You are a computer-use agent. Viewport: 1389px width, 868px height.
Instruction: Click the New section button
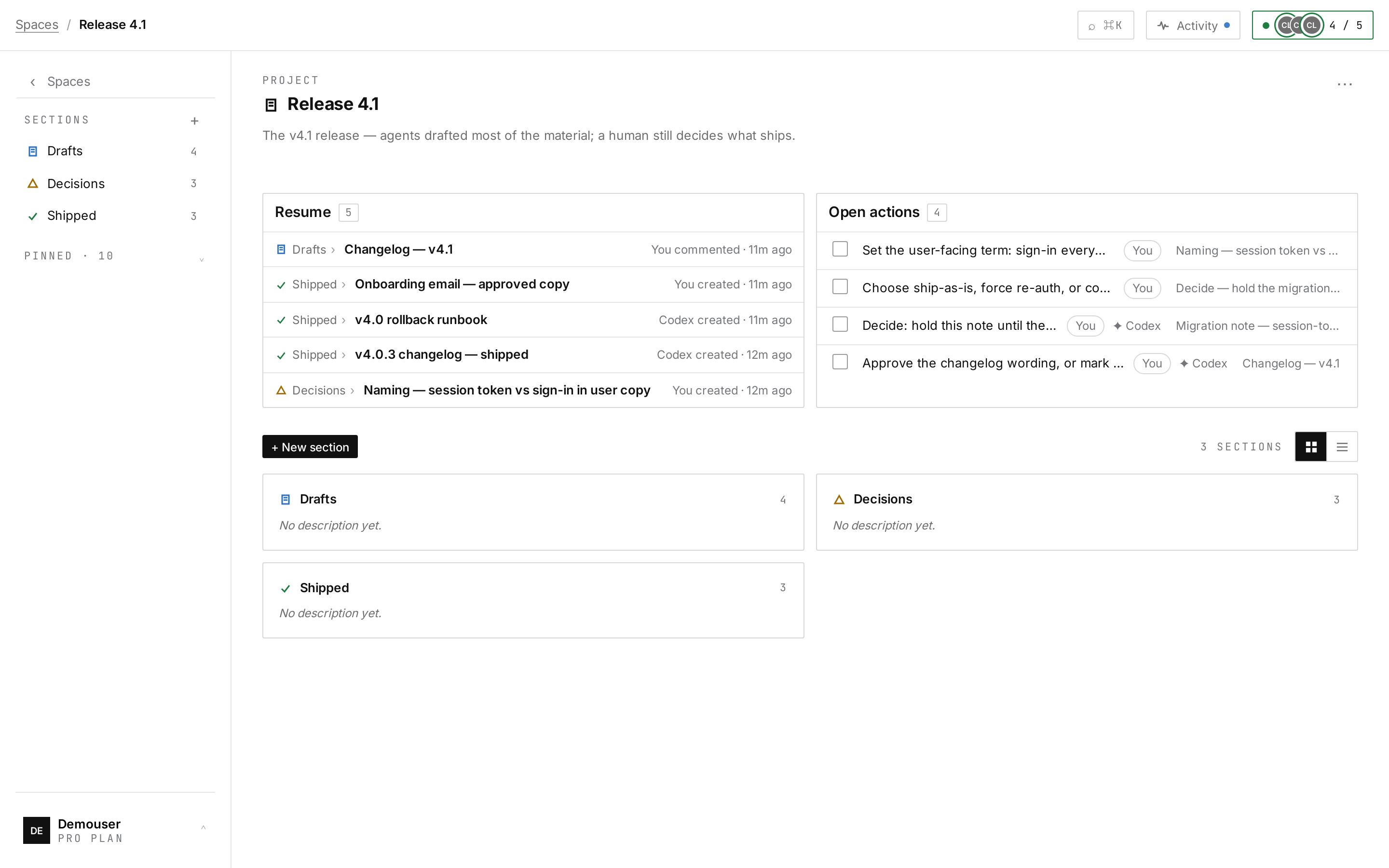click(310, 447)
